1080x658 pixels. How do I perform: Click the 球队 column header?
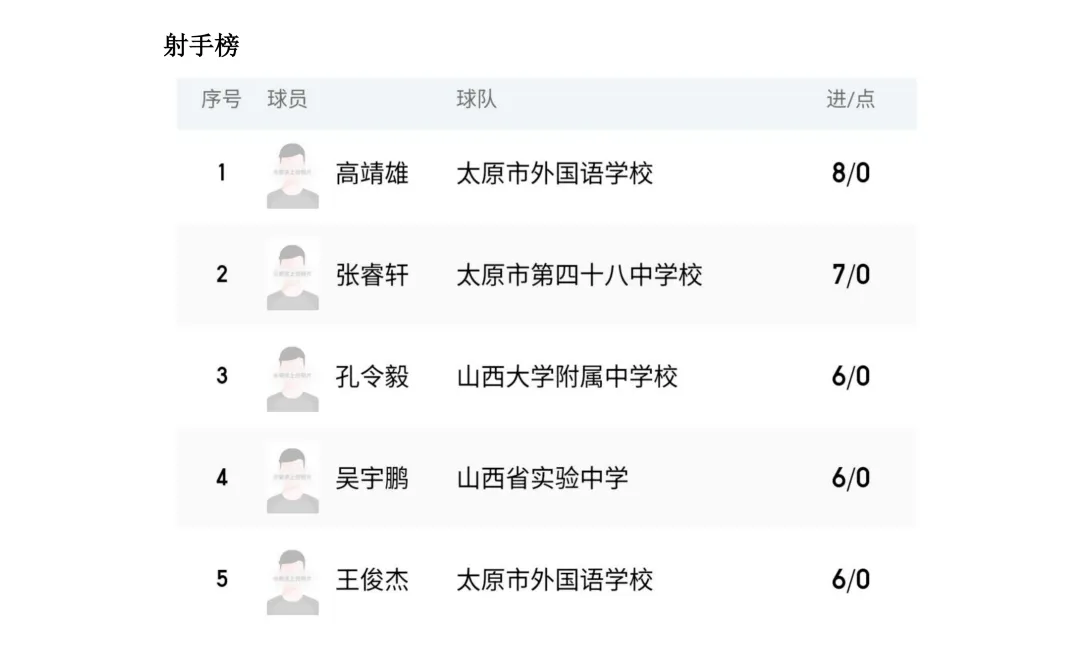click(476, 99)
